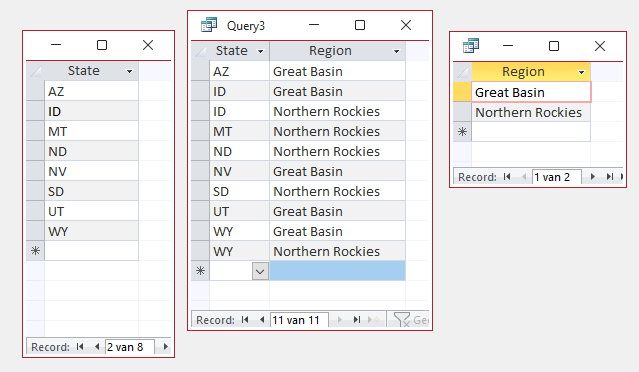Viewport: 639px width, 372px height.
Task: Jump to last record in Query3 navigator
Action: pyautogui.click(x=357, y=320)
